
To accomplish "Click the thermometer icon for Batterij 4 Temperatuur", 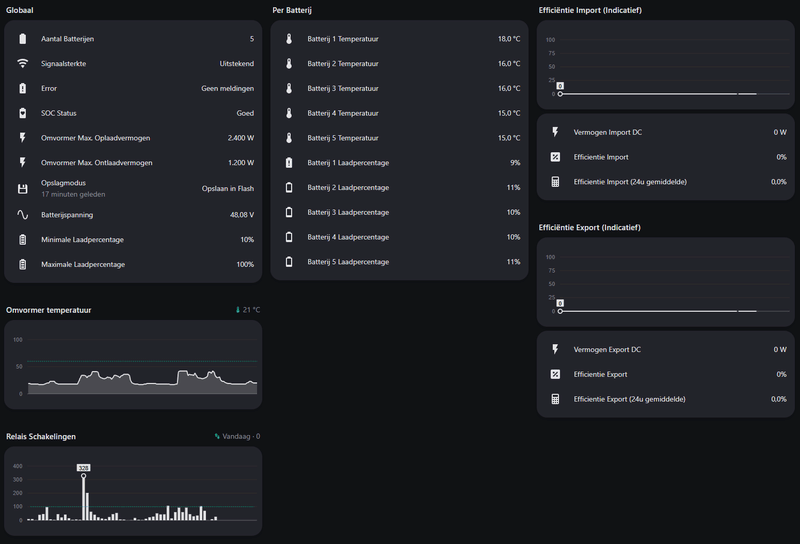I will [x=289, y=113].
